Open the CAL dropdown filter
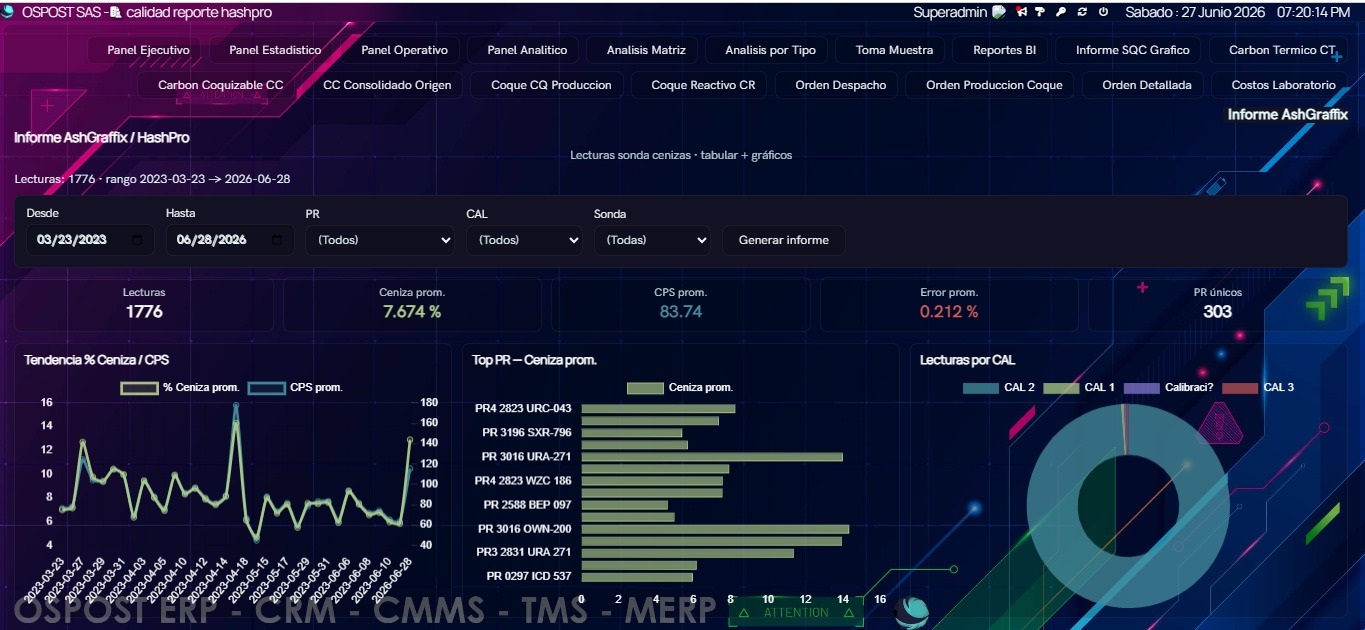Image resolution: width=1365 pixels, height=630 pixels. pyautogui.click(x=524, y=240)
